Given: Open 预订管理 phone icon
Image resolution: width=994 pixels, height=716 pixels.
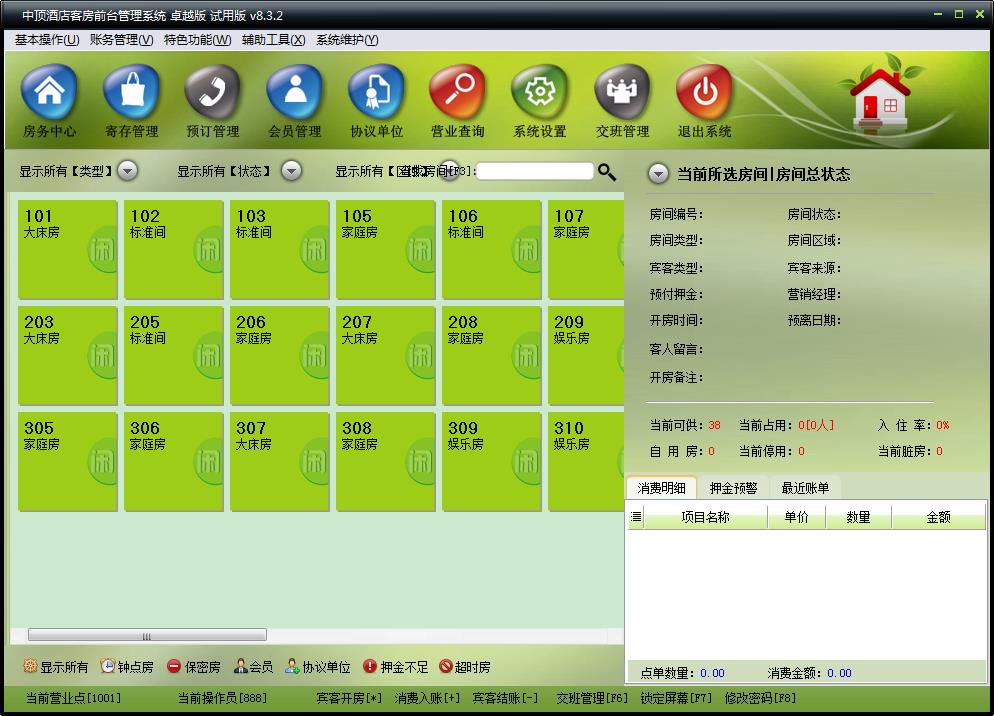Looking at the screenshot, I should [x=212, y=93].
